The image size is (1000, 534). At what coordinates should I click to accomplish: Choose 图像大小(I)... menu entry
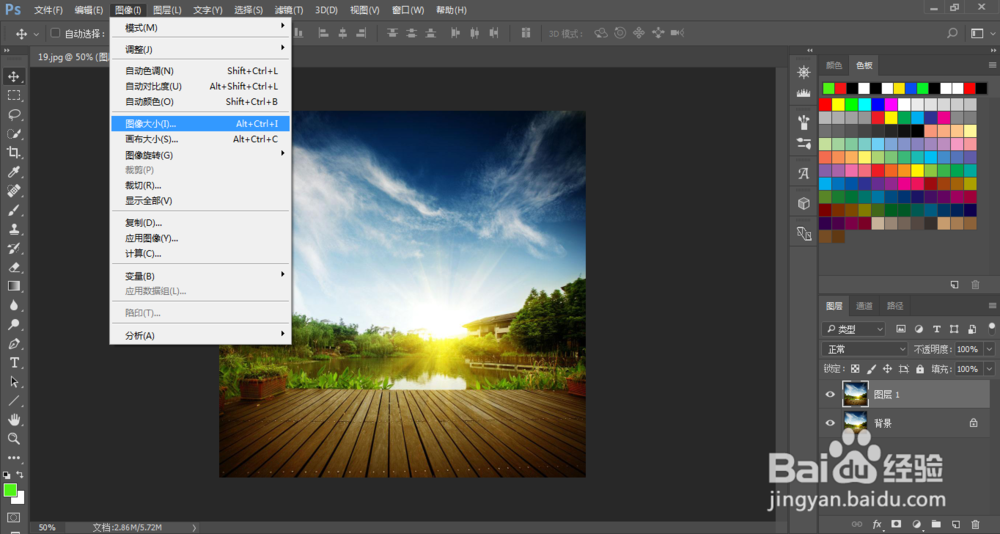(x=200, y=124)
